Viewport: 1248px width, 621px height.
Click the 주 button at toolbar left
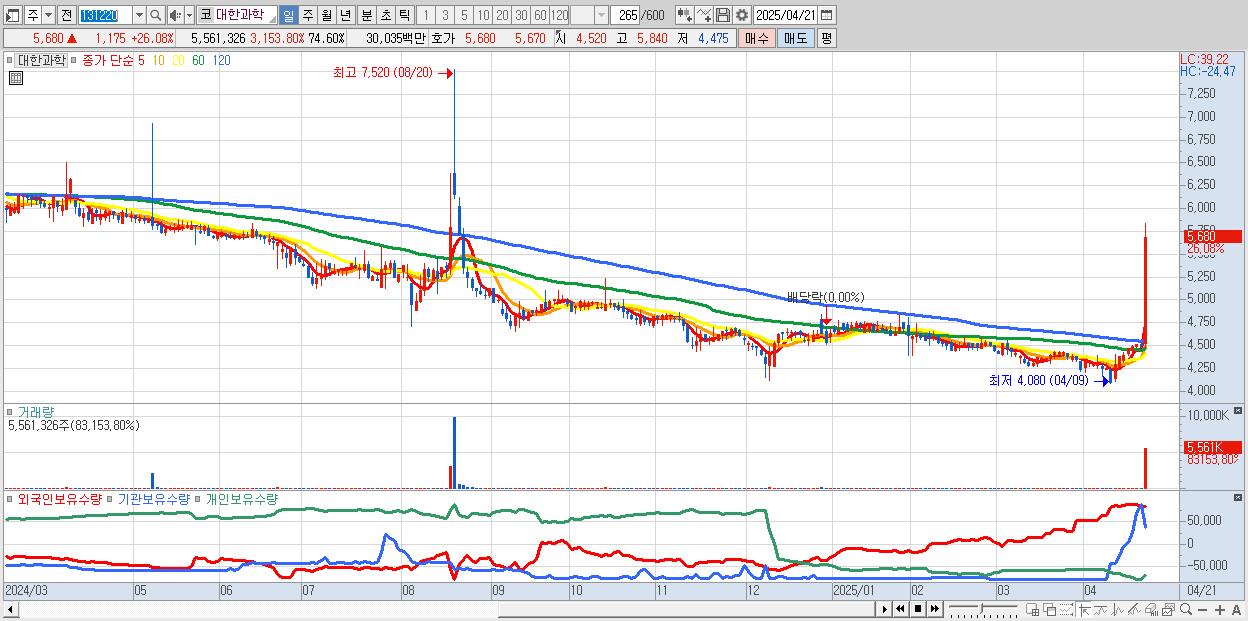point(32,15)
